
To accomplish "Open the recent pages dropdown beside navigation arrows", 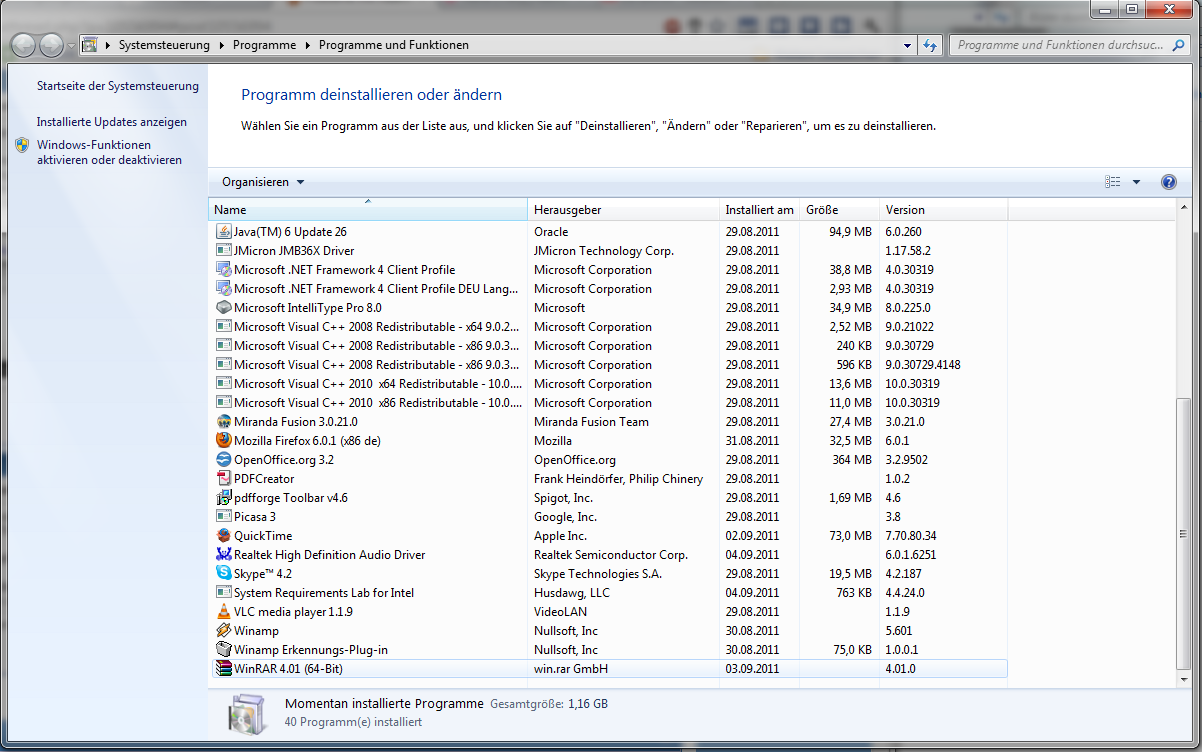I will (x=71, y=45).
